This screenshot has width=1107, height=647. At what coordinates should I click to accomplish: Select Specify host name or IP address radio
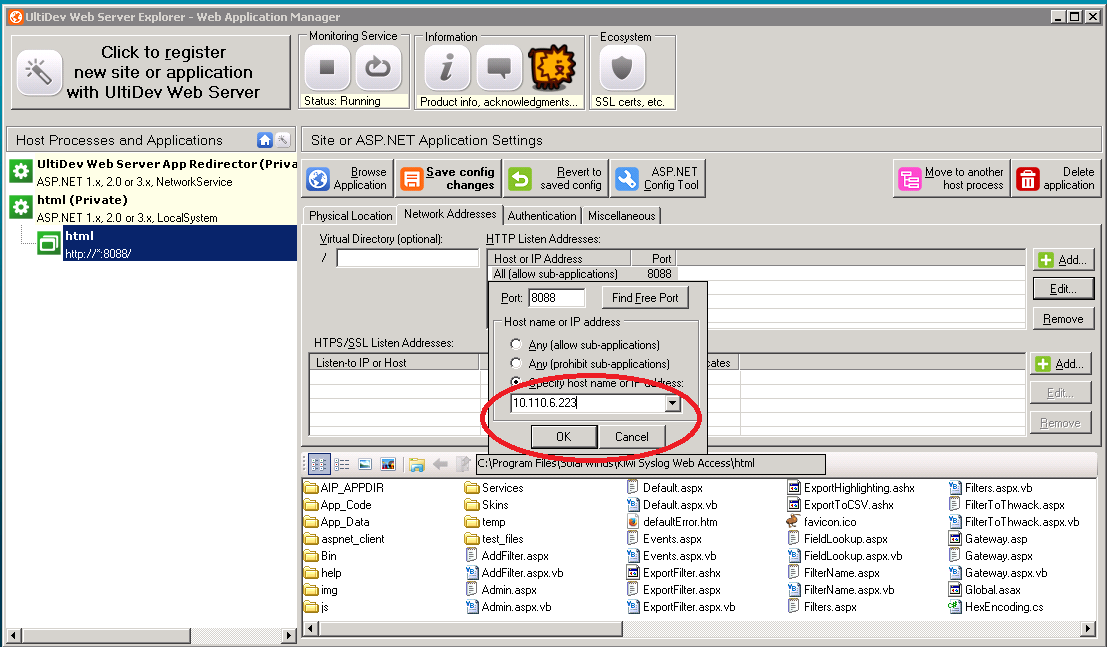tap(515, 382)
